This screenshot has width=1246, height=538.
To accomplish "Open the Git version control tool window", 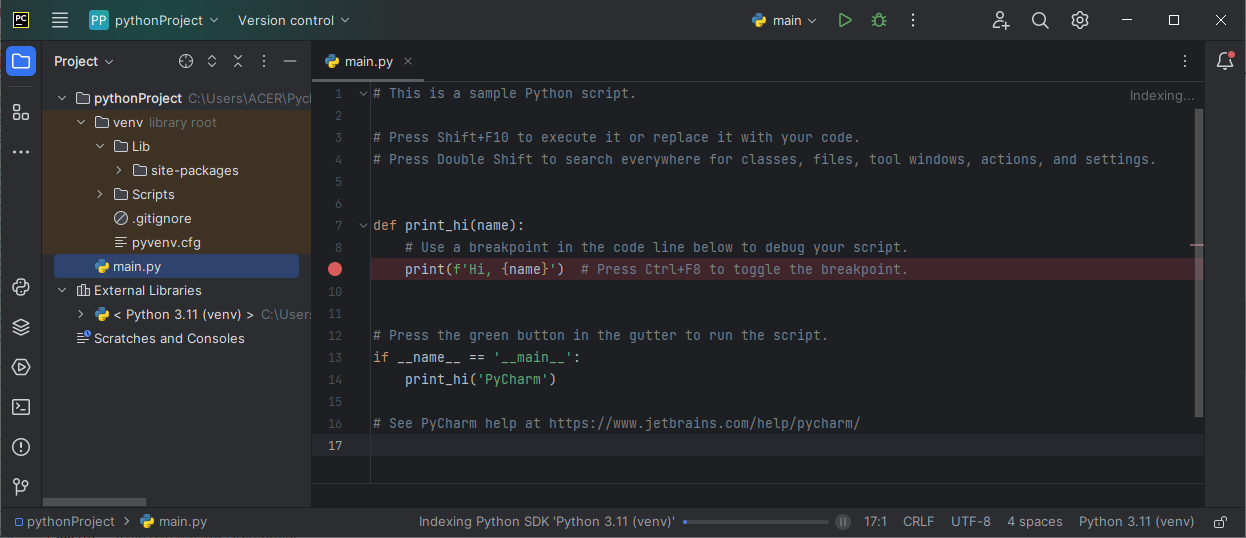I will 21,487.
